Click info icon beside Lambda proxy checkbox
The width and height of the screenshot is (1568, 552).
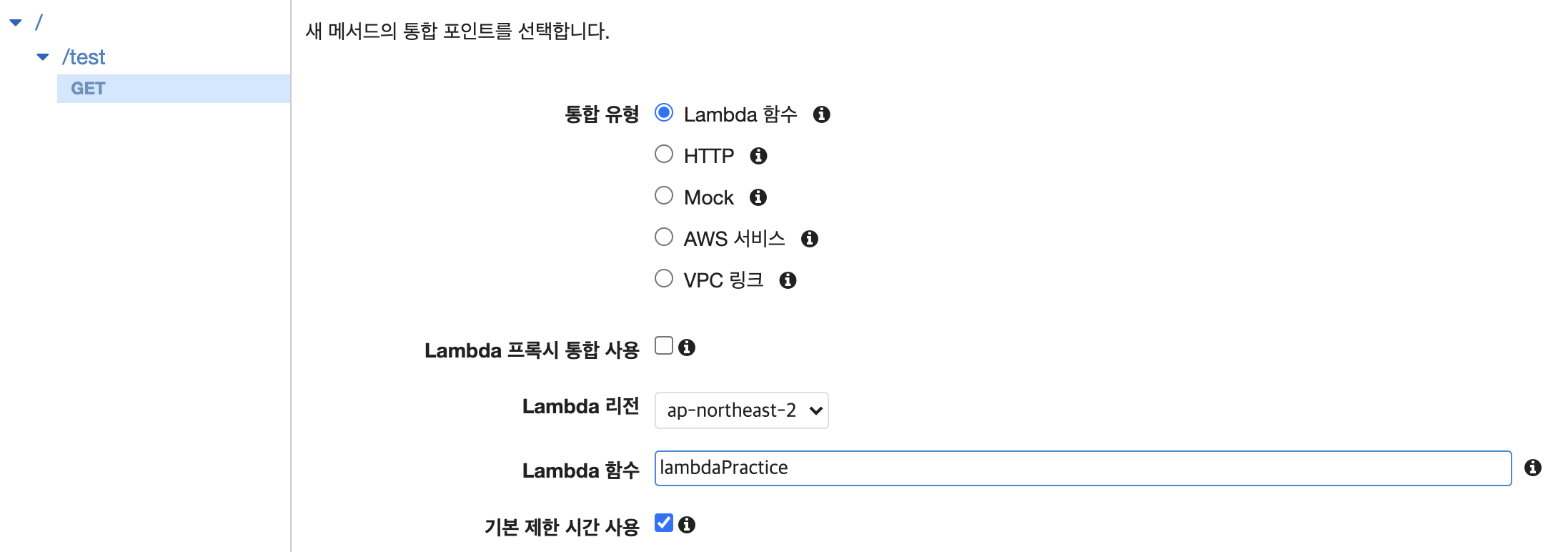(687, 348)
